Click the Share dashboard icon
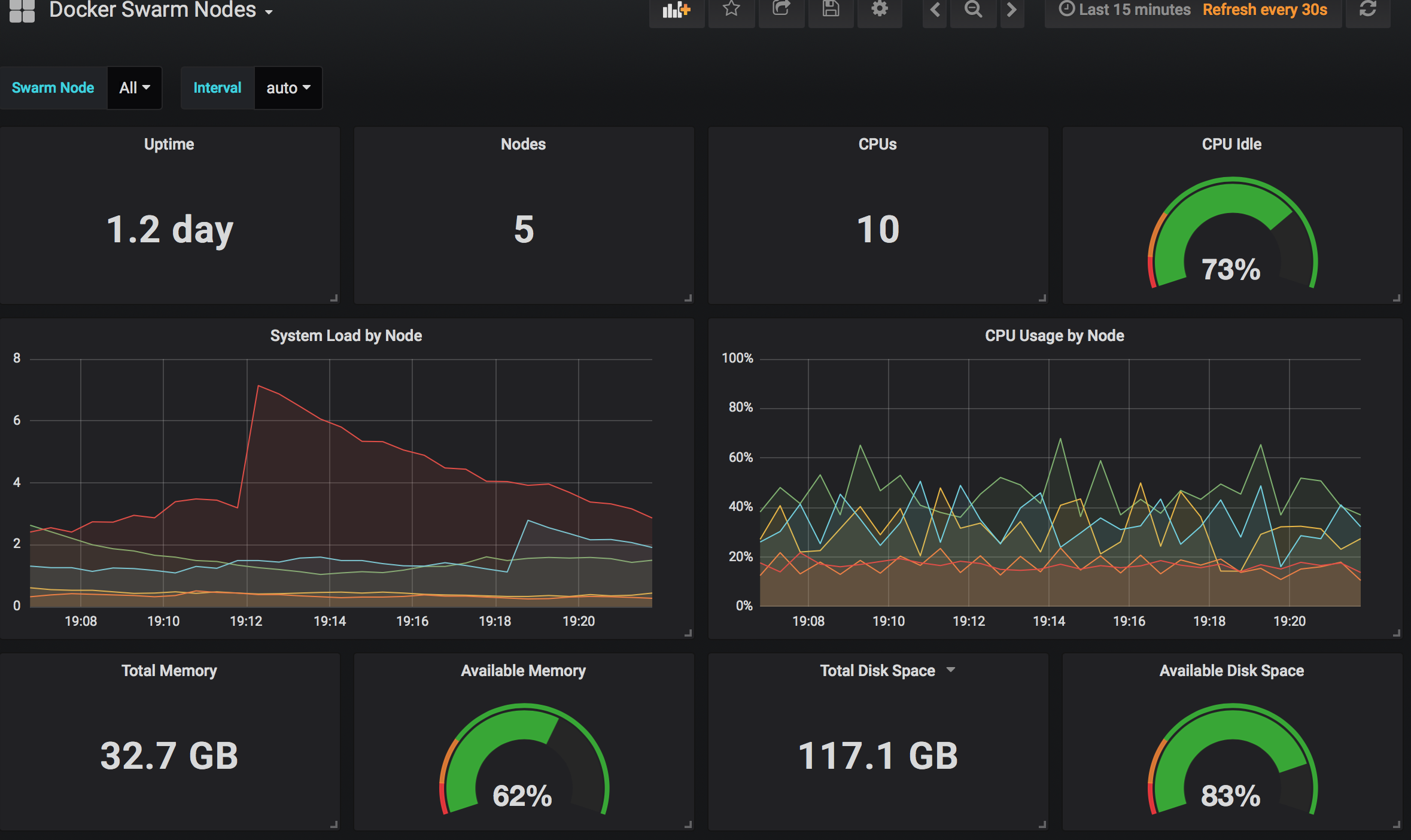 pyautogui.click(x=781, y=9)
